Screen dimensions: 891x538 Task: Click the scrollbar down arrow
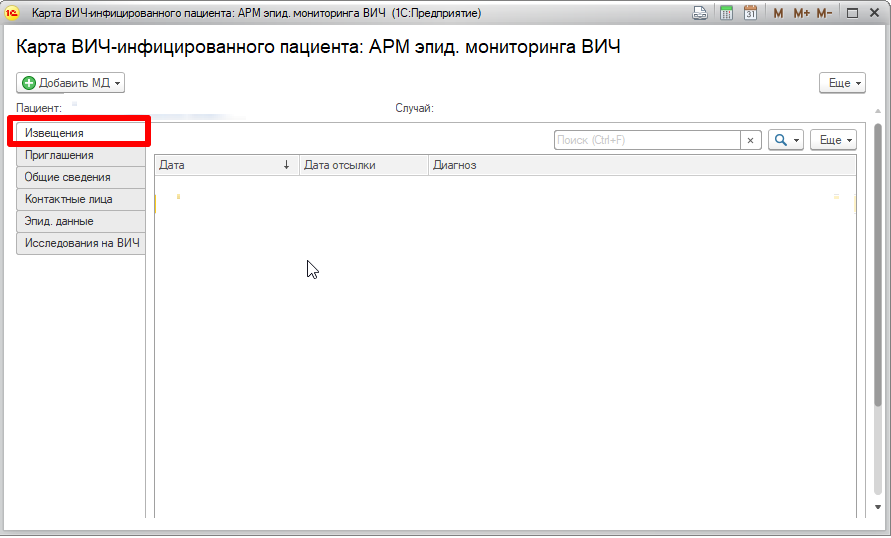[878, 507]
